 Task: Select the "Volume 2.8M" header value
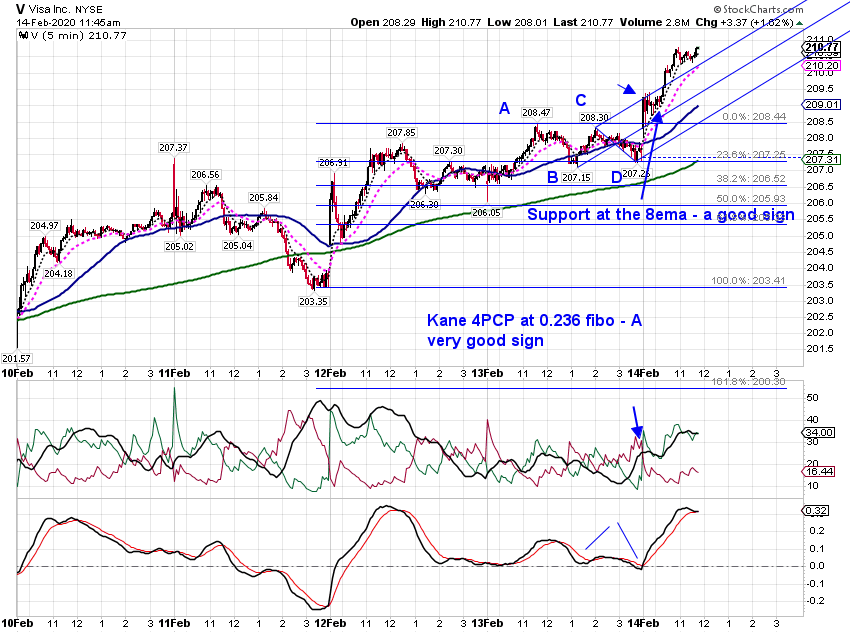pos(655,22)
